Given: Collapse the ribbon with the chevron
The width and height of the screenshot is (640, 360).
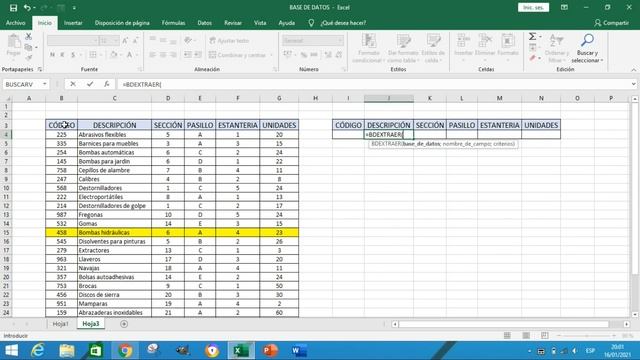Looking at the screenshot, I should [633, 70].
